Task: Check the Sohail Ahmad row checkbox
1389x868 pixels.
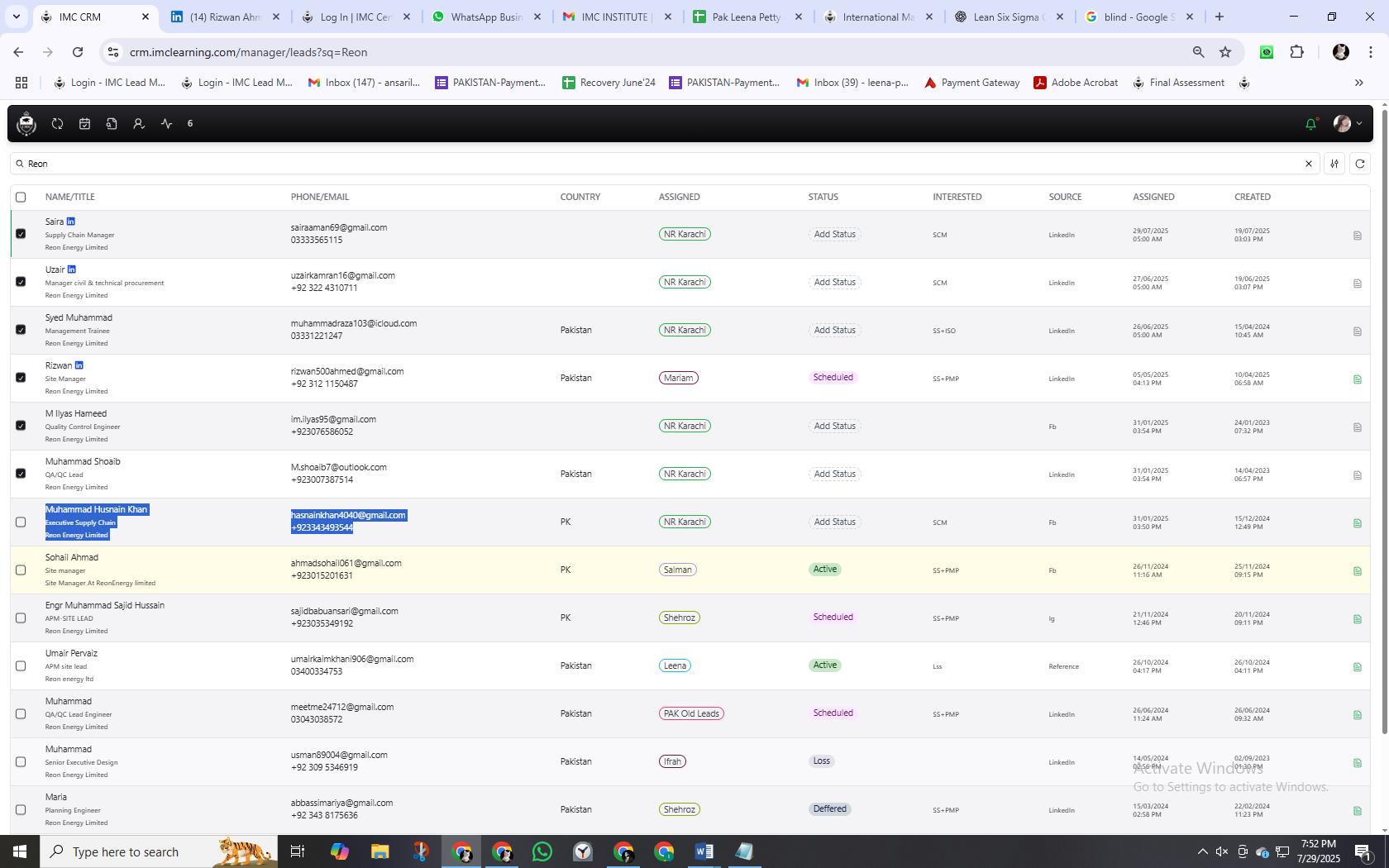Action: point(21,570)
